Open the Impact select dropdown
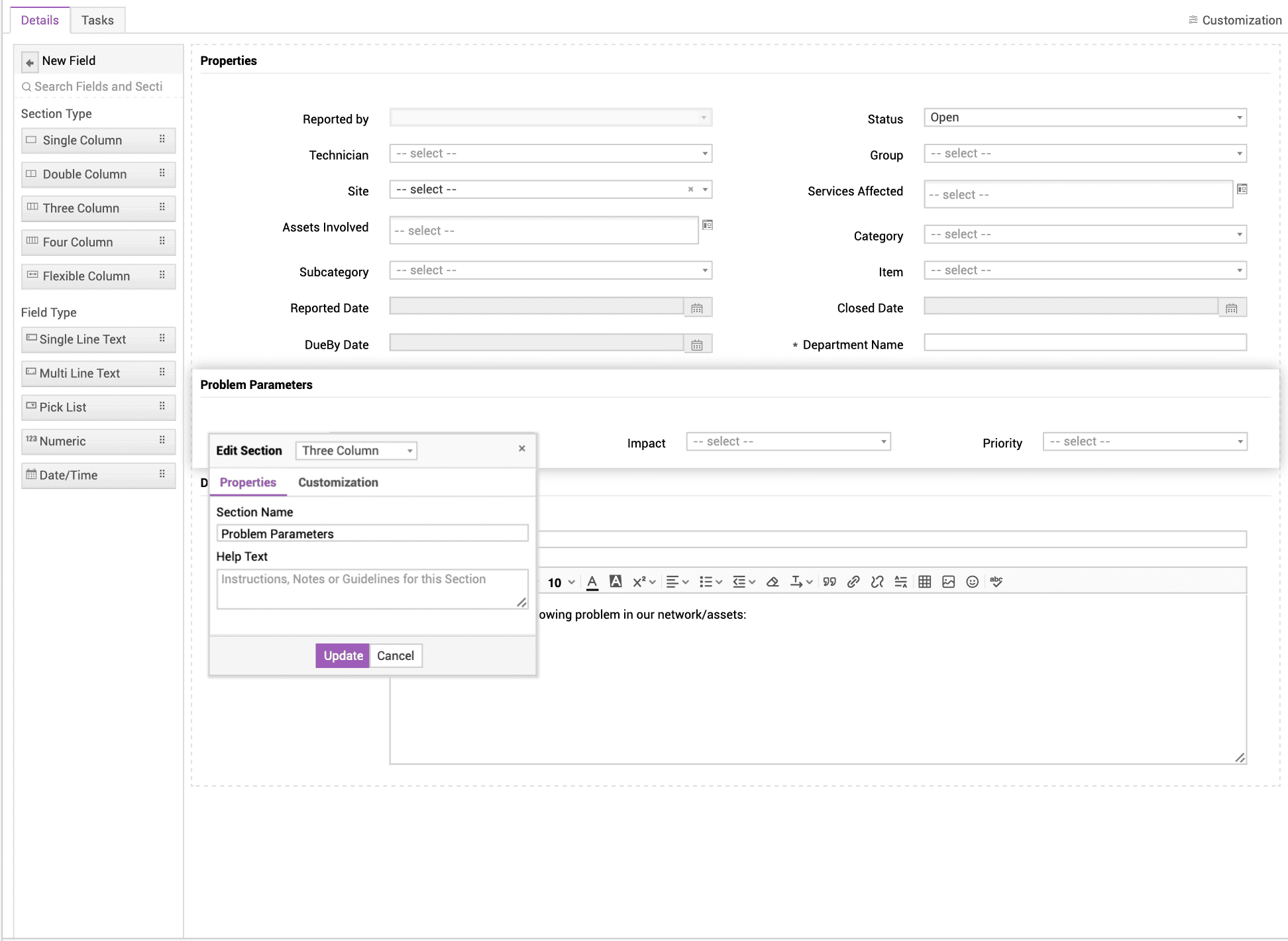Viewport: 1288px width, 941px height. click(788, 442)
